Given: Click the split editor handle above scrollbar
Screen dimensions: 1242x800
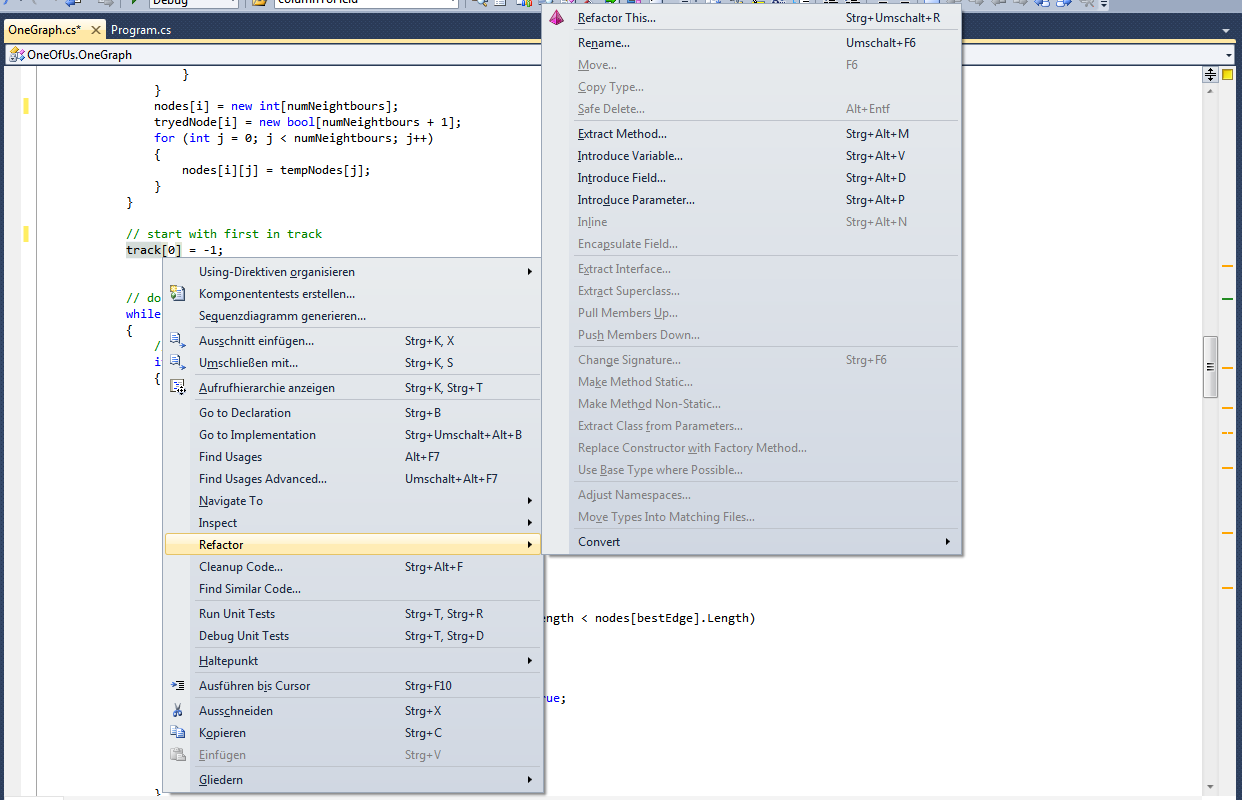Looking at the screenshot, I should coord(1210,74).
